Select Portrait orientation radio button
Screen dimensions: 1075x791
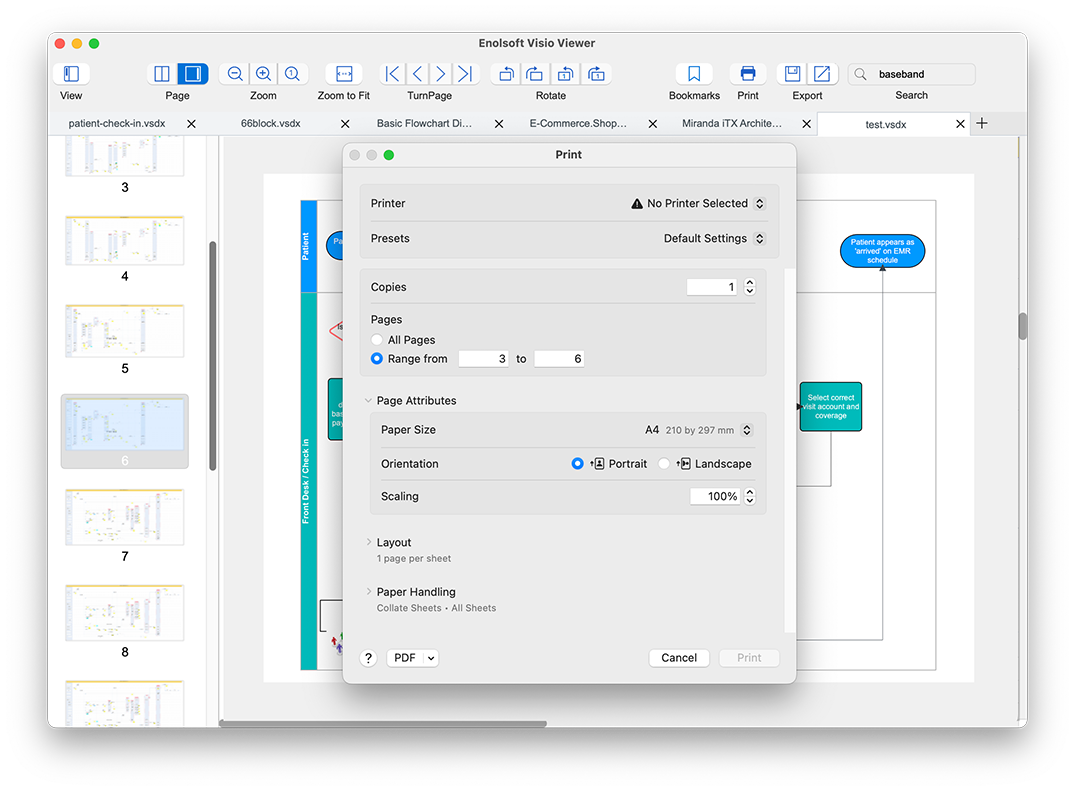point(577,464)
